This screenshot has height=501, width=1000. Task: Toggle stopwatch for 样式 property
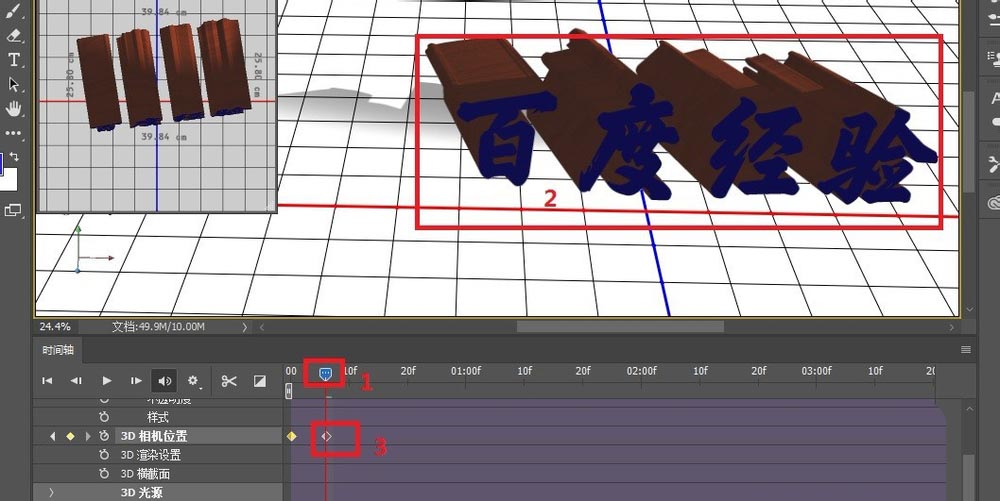pos(104,417)
